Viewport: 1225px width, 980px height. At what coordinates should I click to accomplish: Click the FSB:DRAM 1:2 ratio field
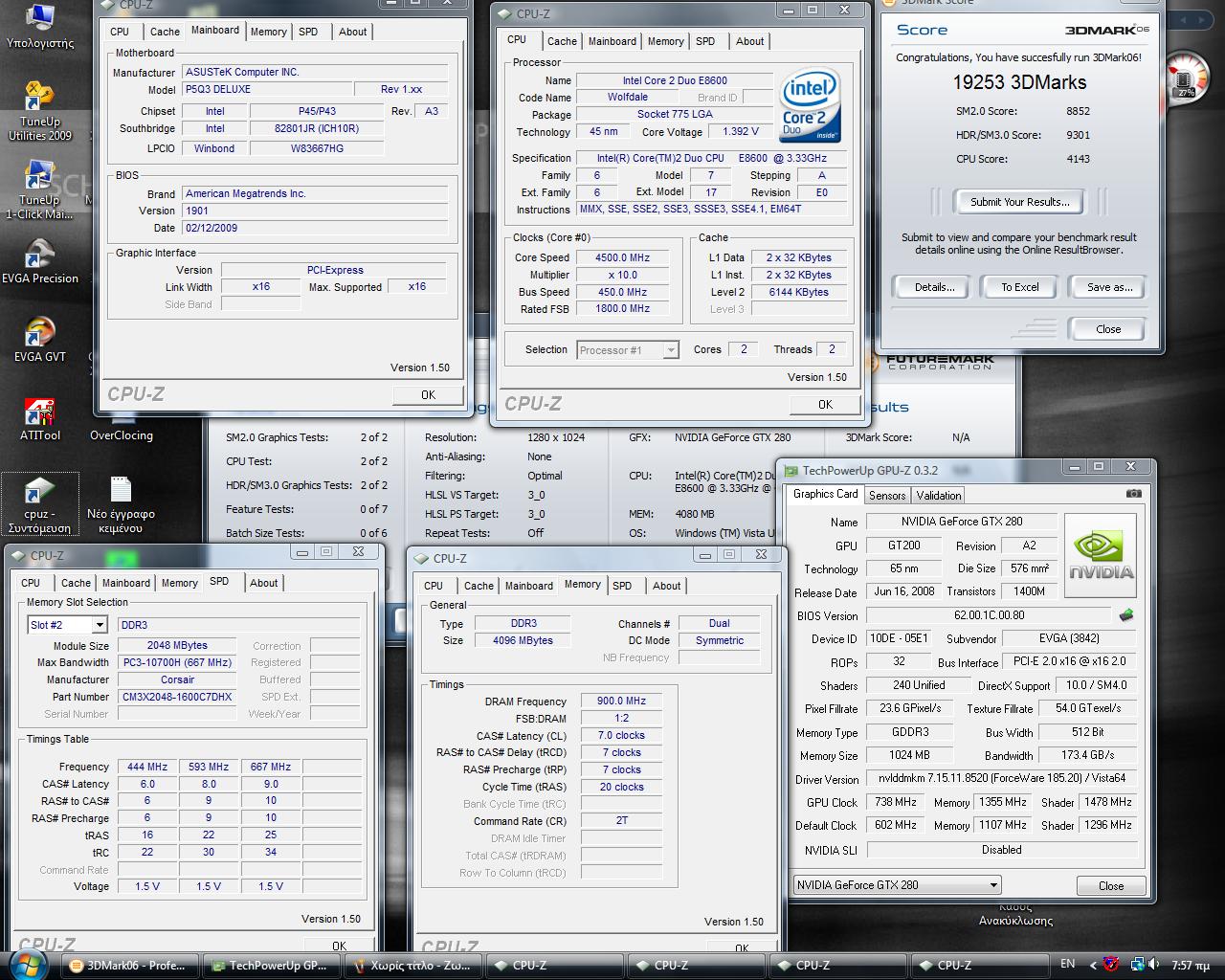[621, 718]
